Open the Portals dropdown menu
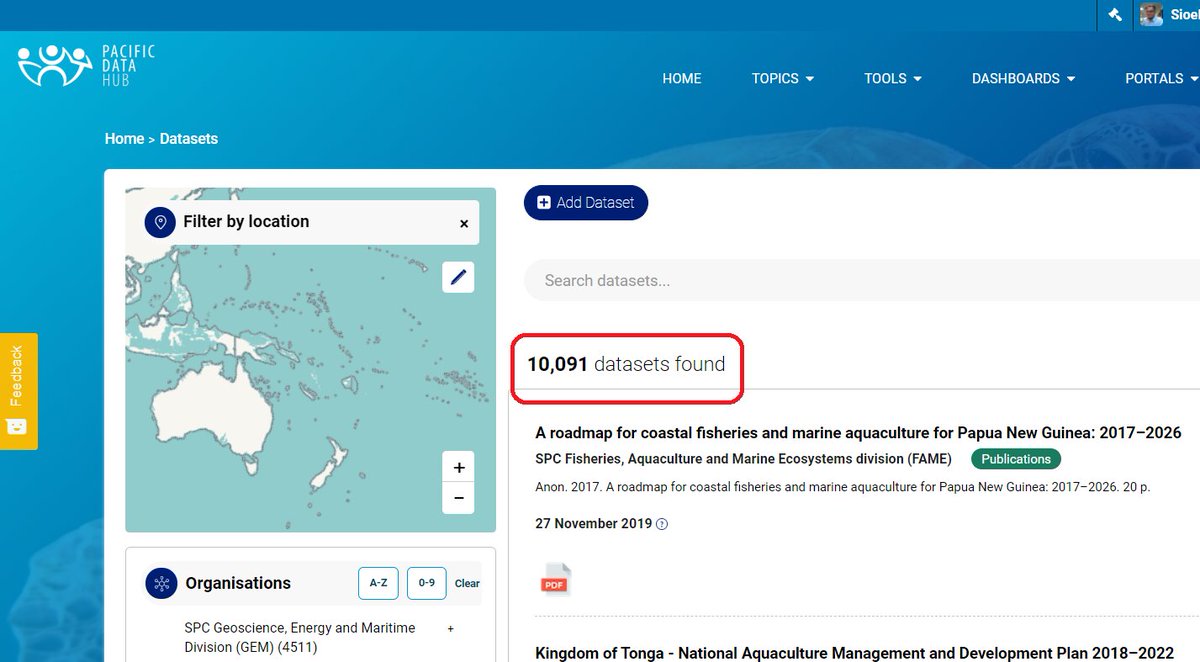The height and width of the screenshot is (662, 1200). [x=1161, y=78]
